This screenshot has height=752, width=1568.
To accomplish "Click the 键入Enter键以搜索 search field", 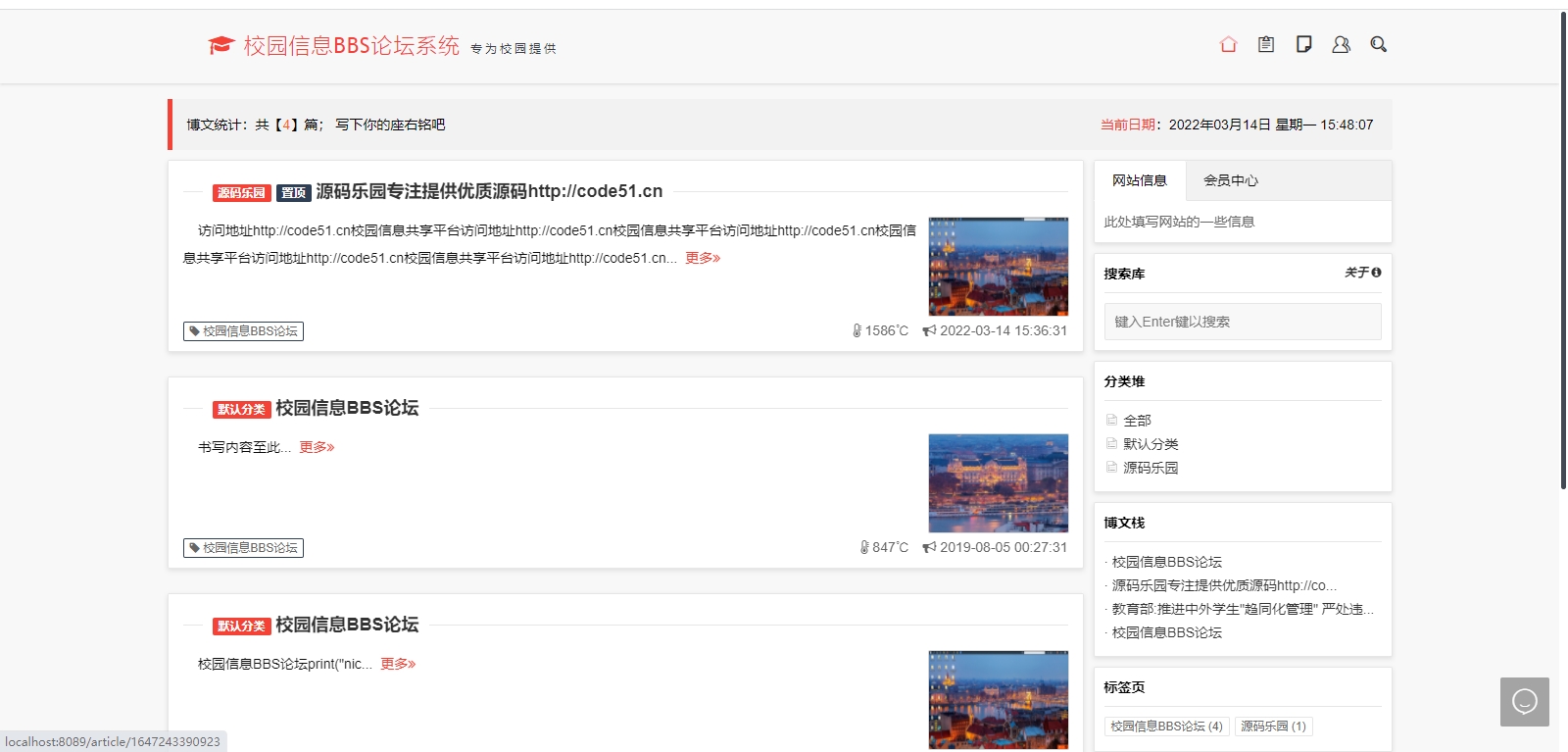I will [x=1243, y=322].
